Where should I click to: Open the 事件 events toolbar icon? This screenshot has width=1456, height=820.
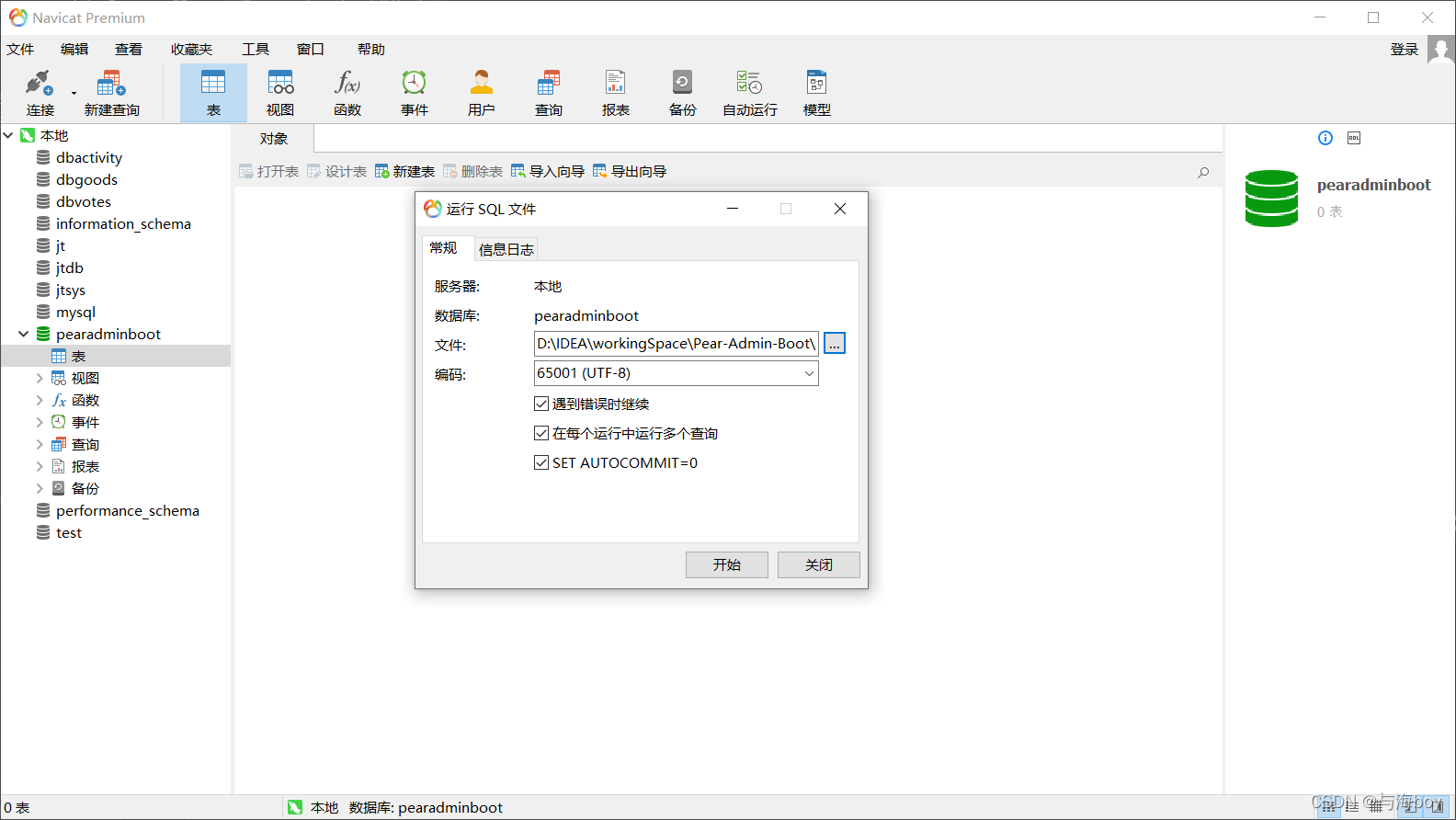point(415,93)
